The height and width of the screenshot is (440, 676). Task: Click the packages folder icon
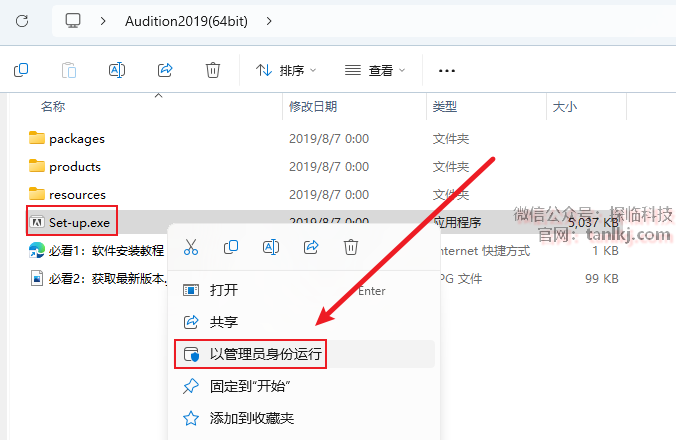tap(37, 138)
